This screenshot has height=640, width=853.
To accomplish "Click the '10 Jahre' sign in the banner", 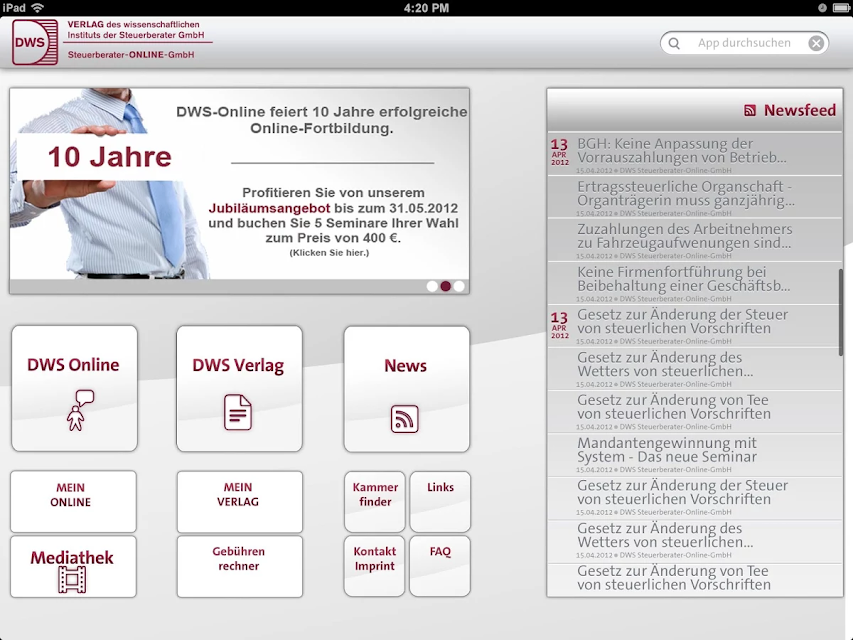I will tap(109, 157).
